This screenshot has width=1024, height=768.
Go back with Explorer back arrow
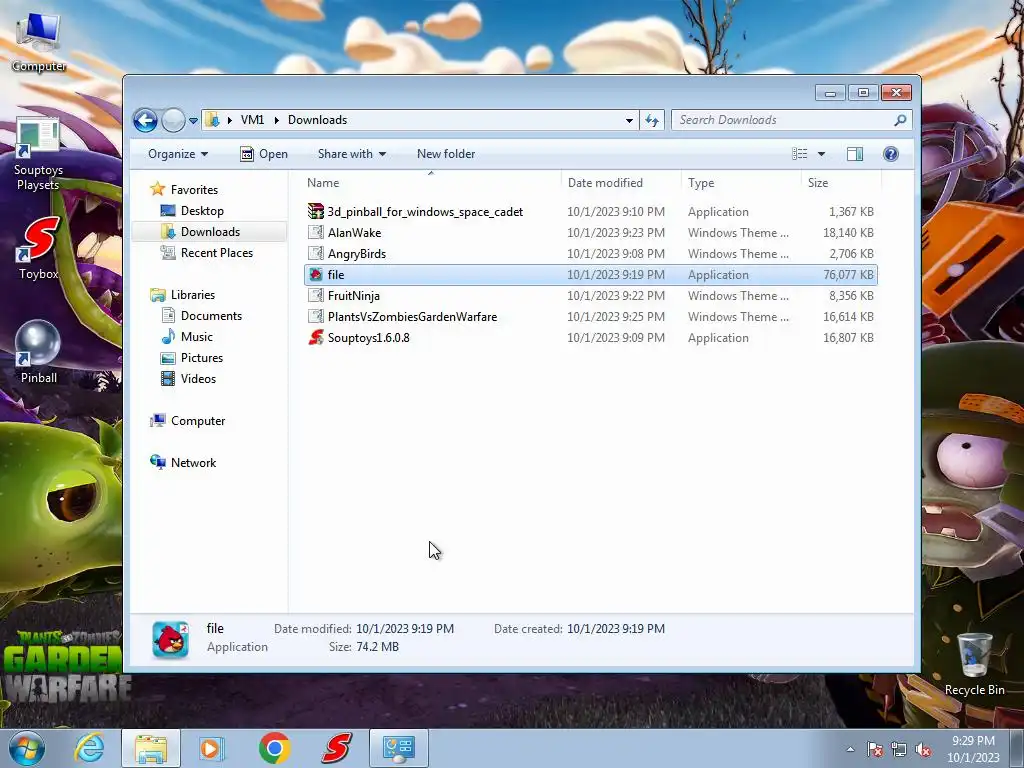coord(145,120)
